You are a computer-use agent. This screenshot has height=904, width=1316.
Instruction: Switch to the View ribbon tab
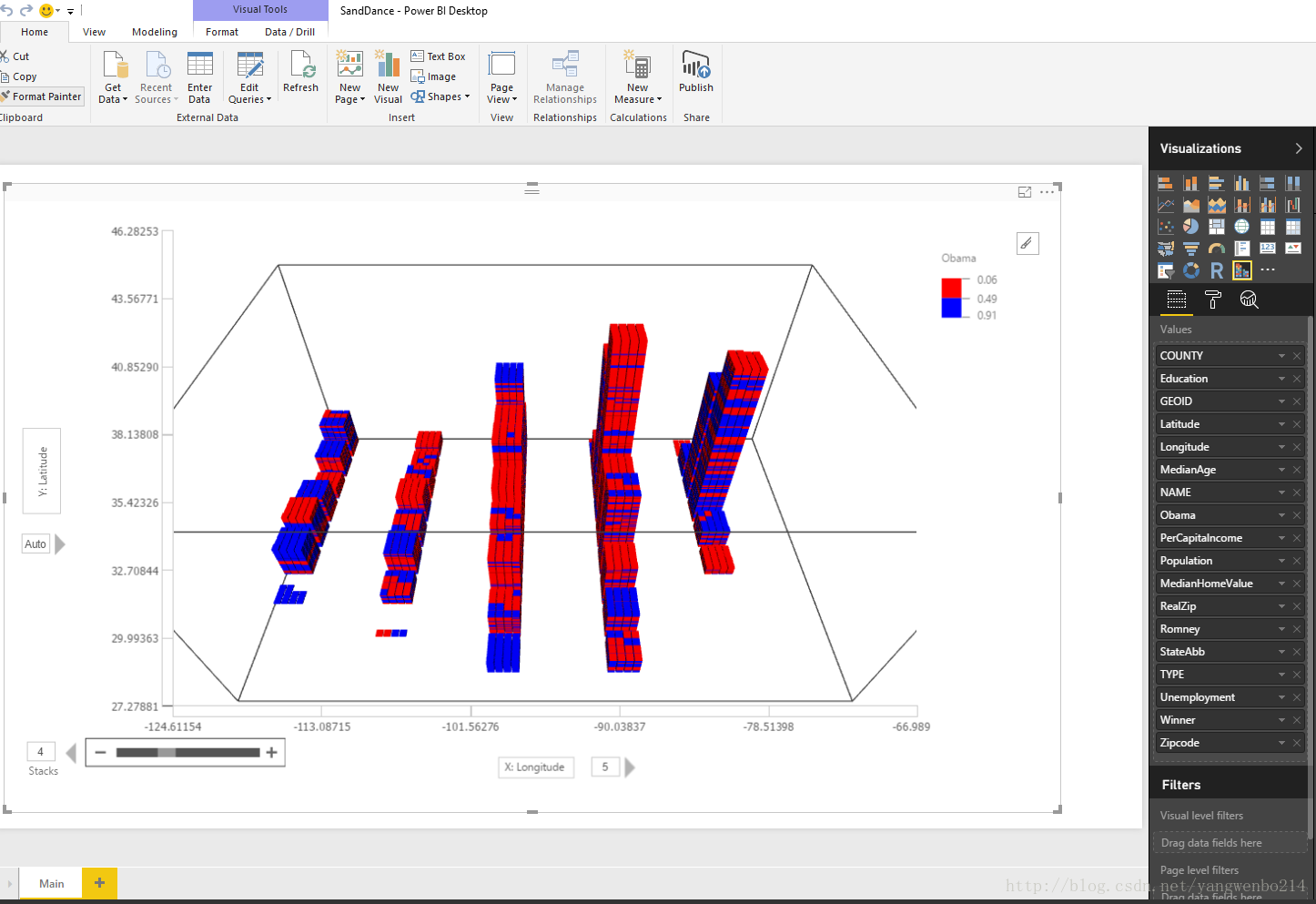[x=94, y=32]
